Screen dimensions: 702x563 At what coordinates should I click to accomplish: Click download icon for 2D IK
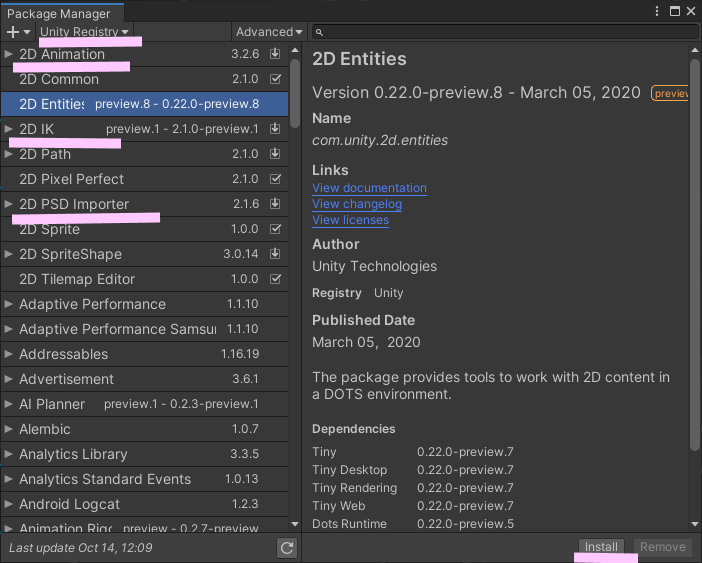[275, 129]
